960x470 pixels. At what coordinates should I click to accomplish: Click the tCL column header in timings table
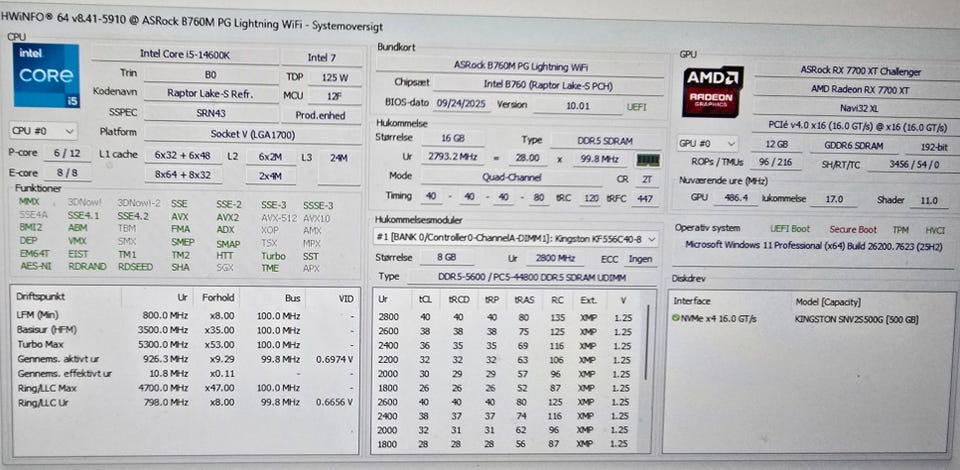(x=425, y=300)
